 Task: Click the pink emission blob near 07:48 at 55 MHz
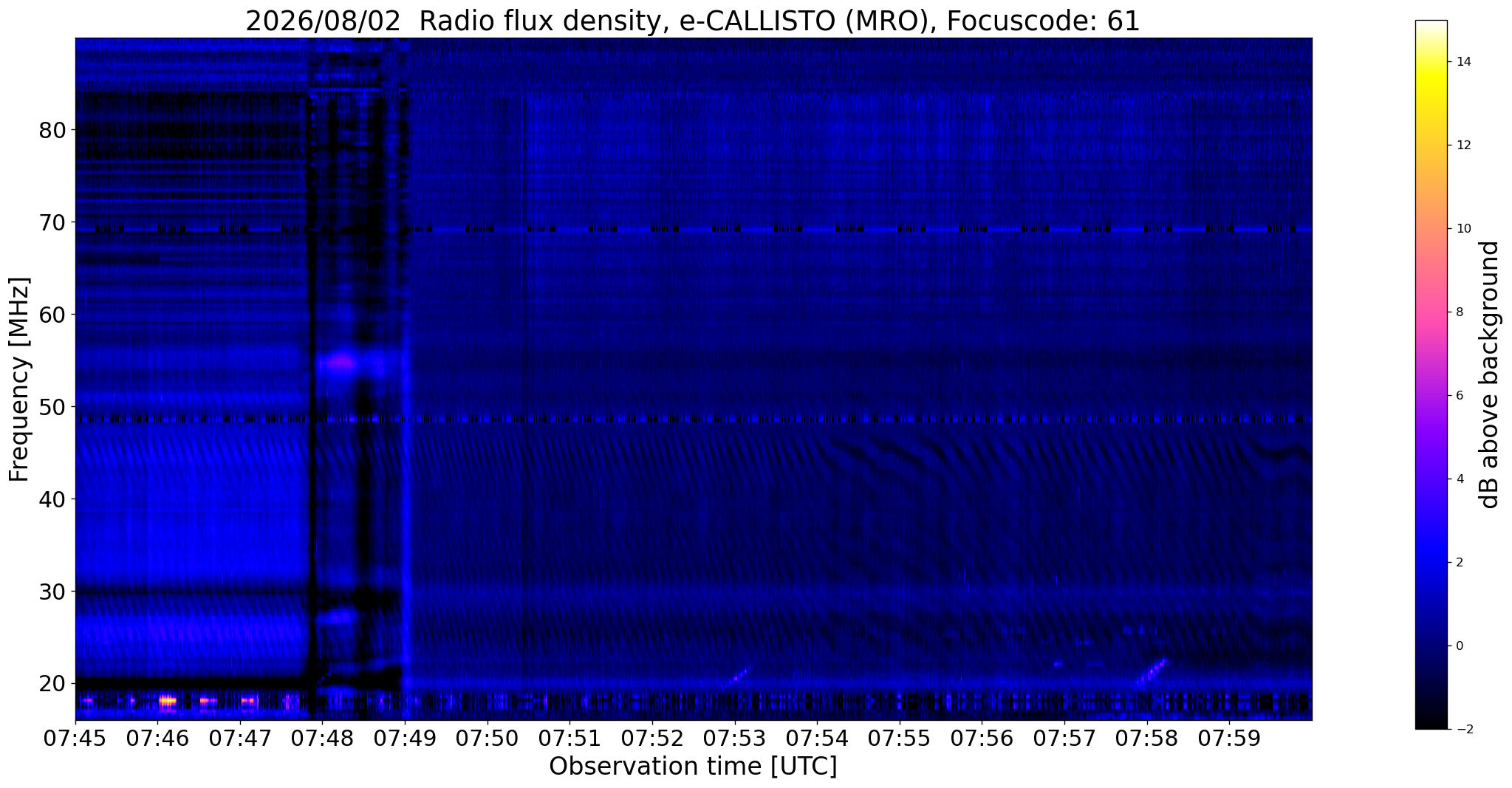click(342, 363)
